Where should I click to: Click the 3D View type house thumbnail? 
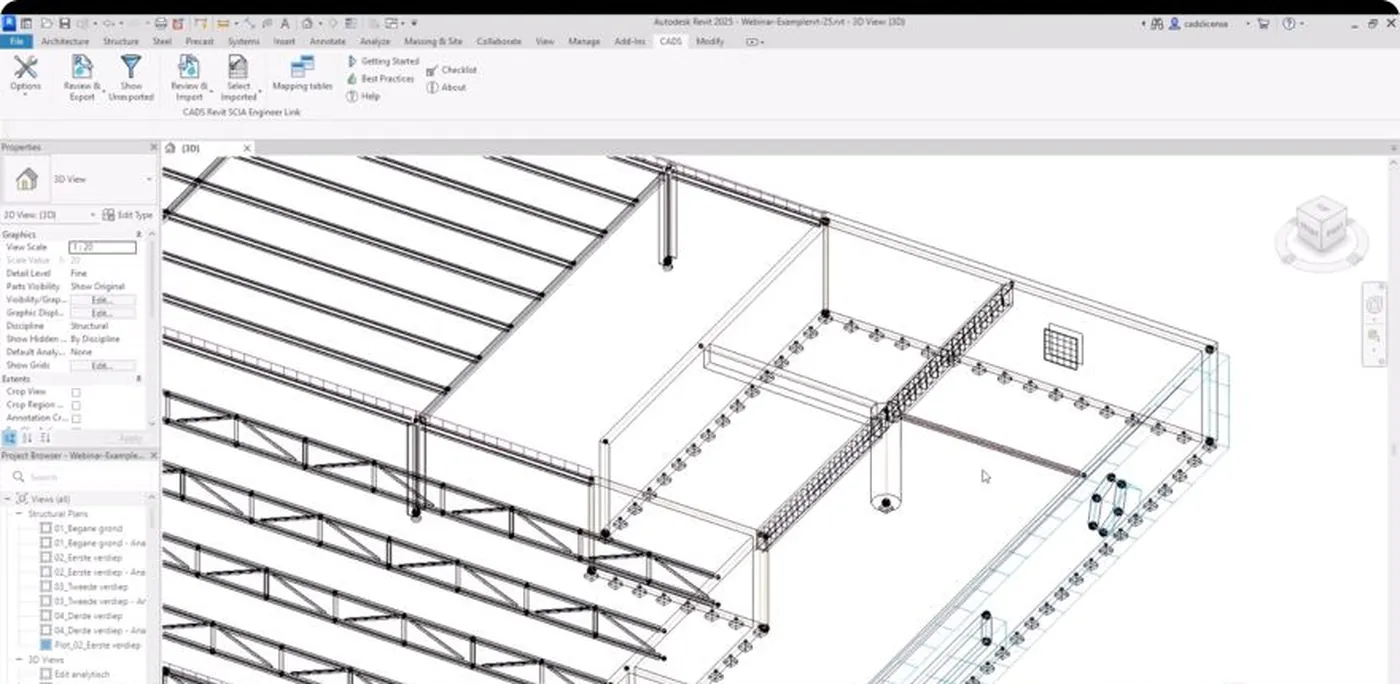(x=27, y=180)
